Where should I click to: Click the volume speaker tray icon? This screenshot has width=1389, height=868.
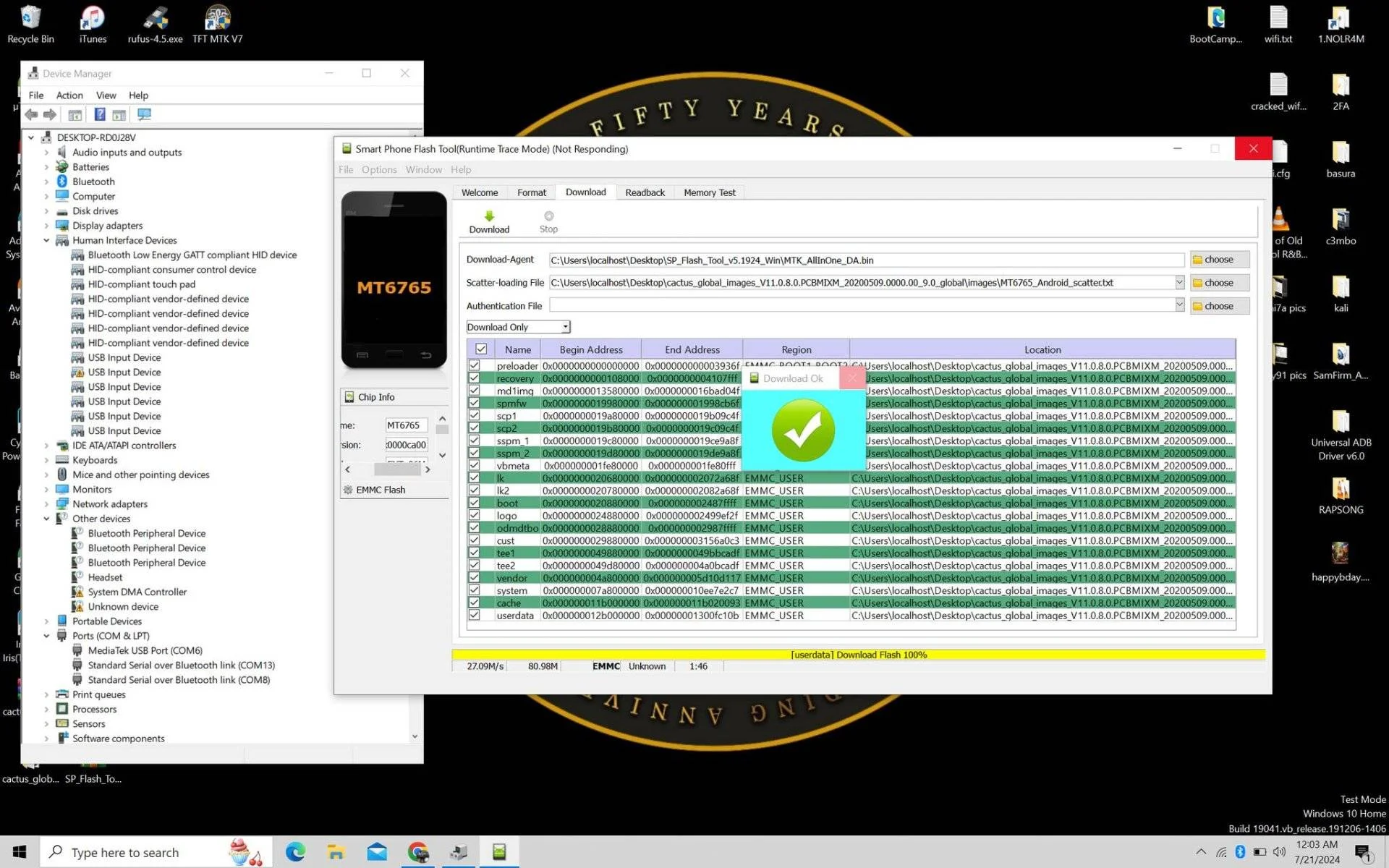(1279, 852)
